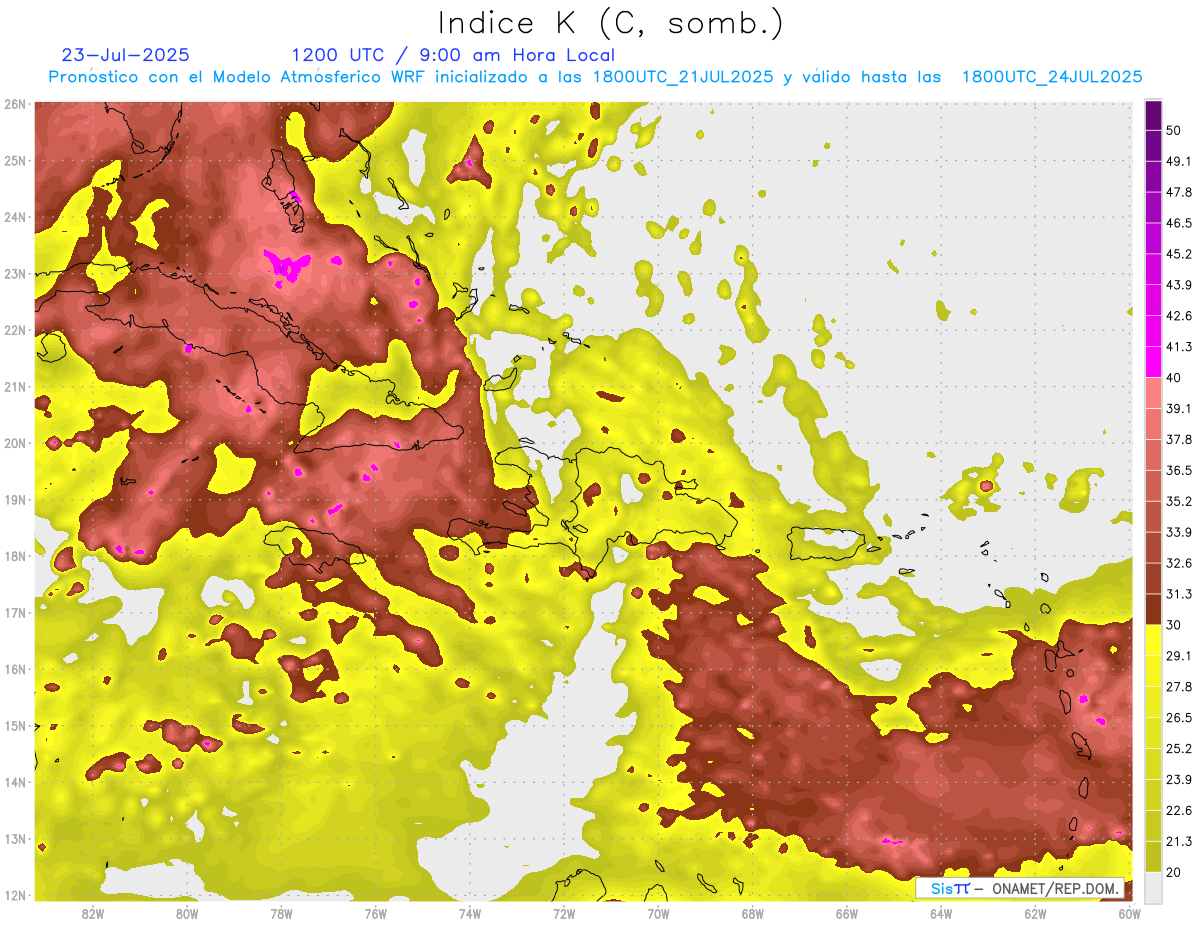Click the '64W' longitude label
The width and height of the screenshot is (1200, 927).
(x=941, y=913)
